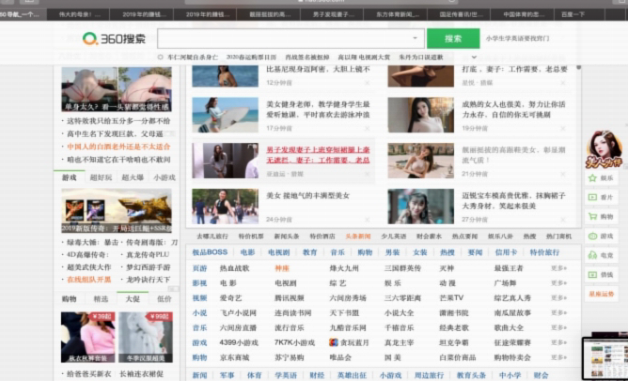Open the 芒果TV link
The image size is (628, 381).
[451, 298]
